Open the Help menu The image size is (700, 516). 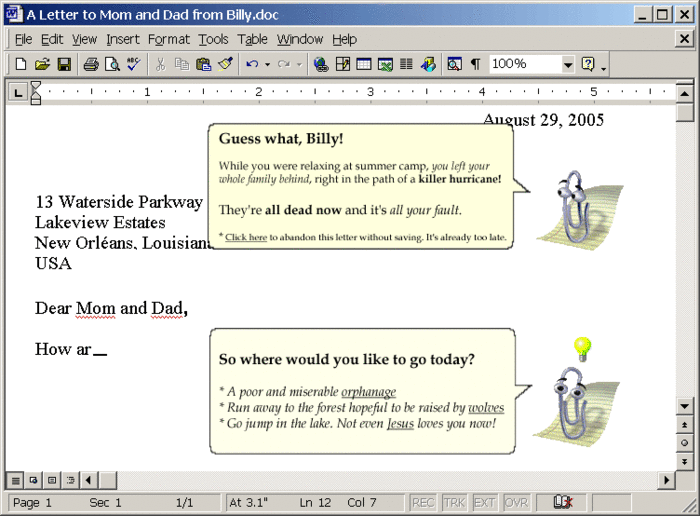tap(344, 39)
